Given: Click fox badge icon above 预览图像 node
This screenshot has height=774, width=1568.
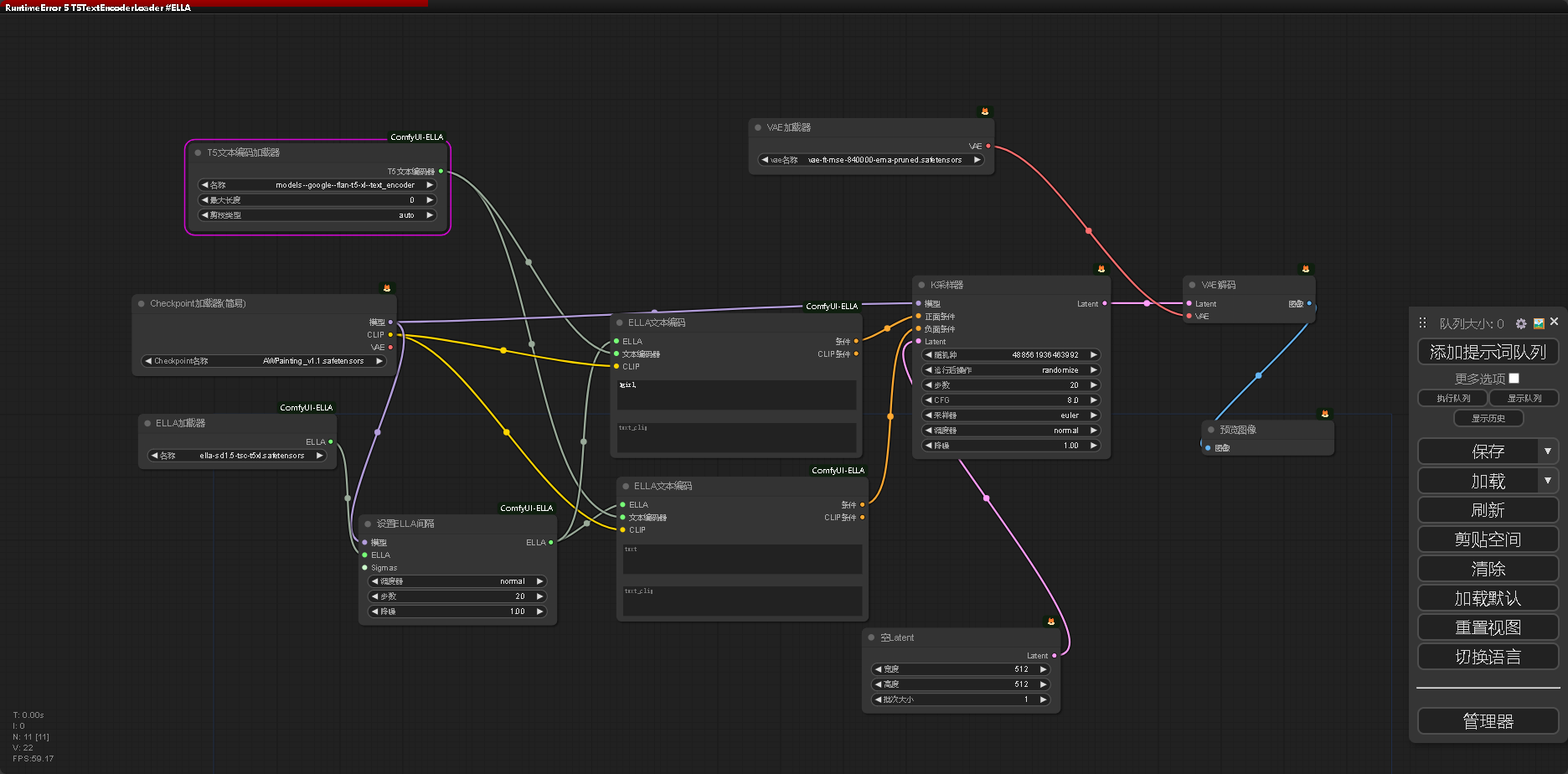Looking at the screenshot, I should click(1325, 414).
